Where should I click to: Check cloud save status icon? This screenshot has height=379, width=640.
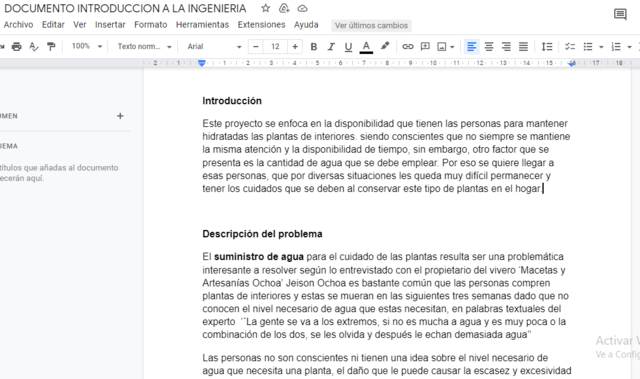point(302,8)
